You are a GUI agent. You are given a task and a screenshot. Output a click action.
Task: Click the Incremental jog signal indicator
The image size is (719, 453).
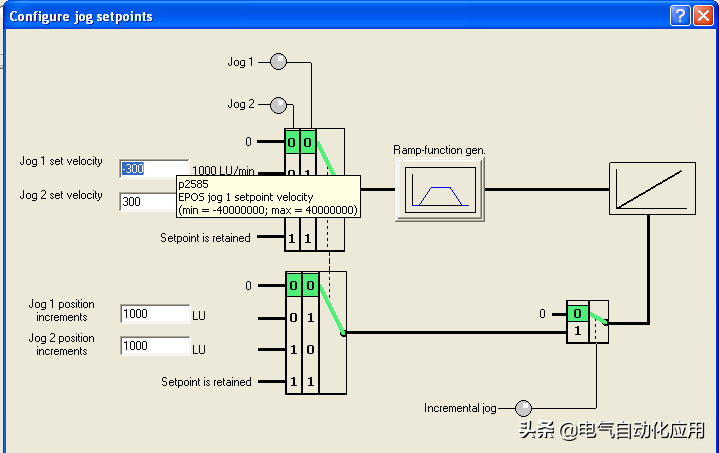tap(523, 408)
